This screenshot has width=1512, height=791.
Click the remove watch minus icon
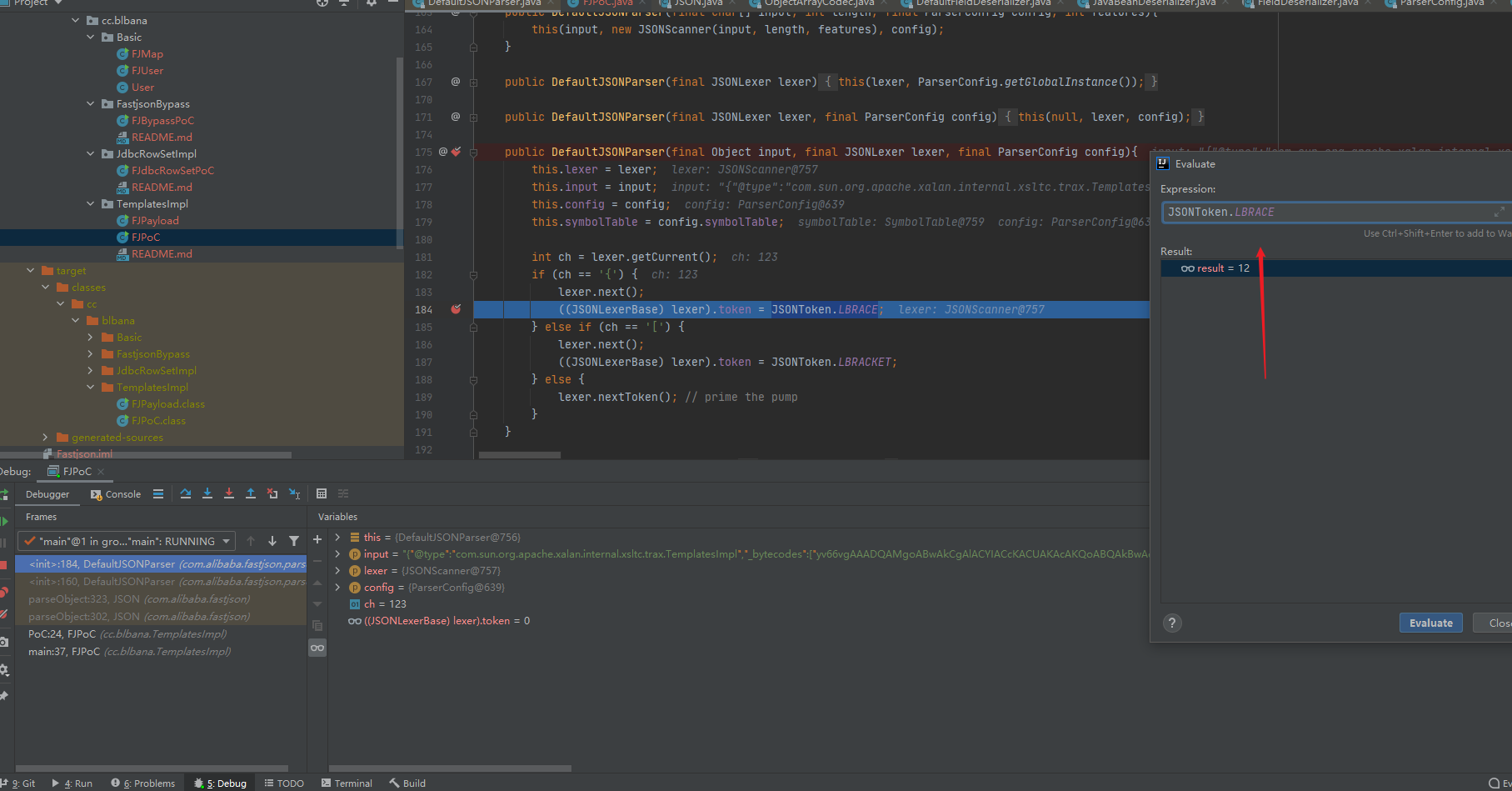(317, 561)
